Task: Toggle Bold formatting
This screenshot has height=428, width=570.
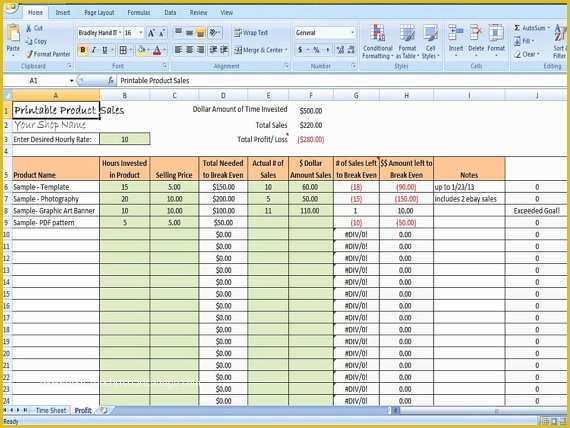Action: click(83, 50)
